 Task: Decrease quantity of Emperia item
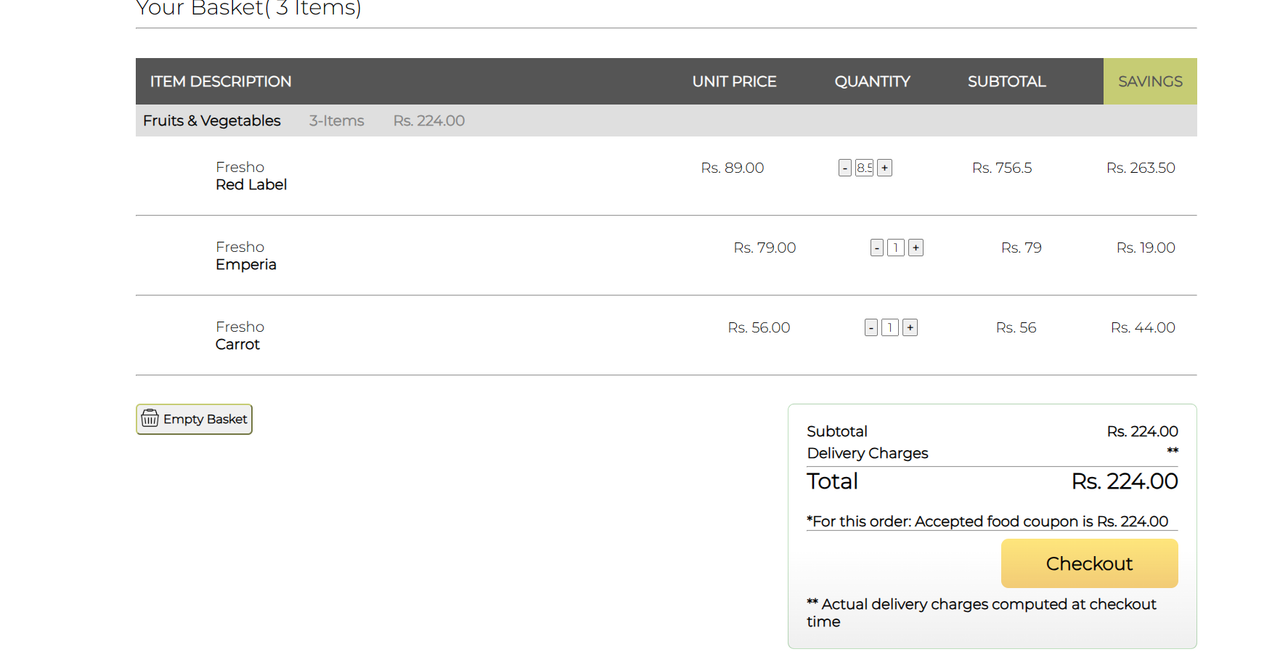pyautogui.click(x=877, y=248)
